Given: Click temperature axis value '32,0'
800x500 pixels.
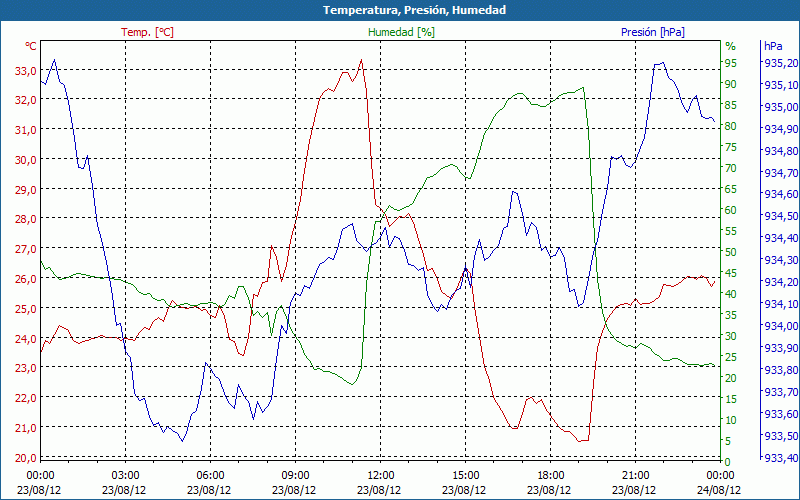Looking at the screenshot, I should click(x=25, y=101).
